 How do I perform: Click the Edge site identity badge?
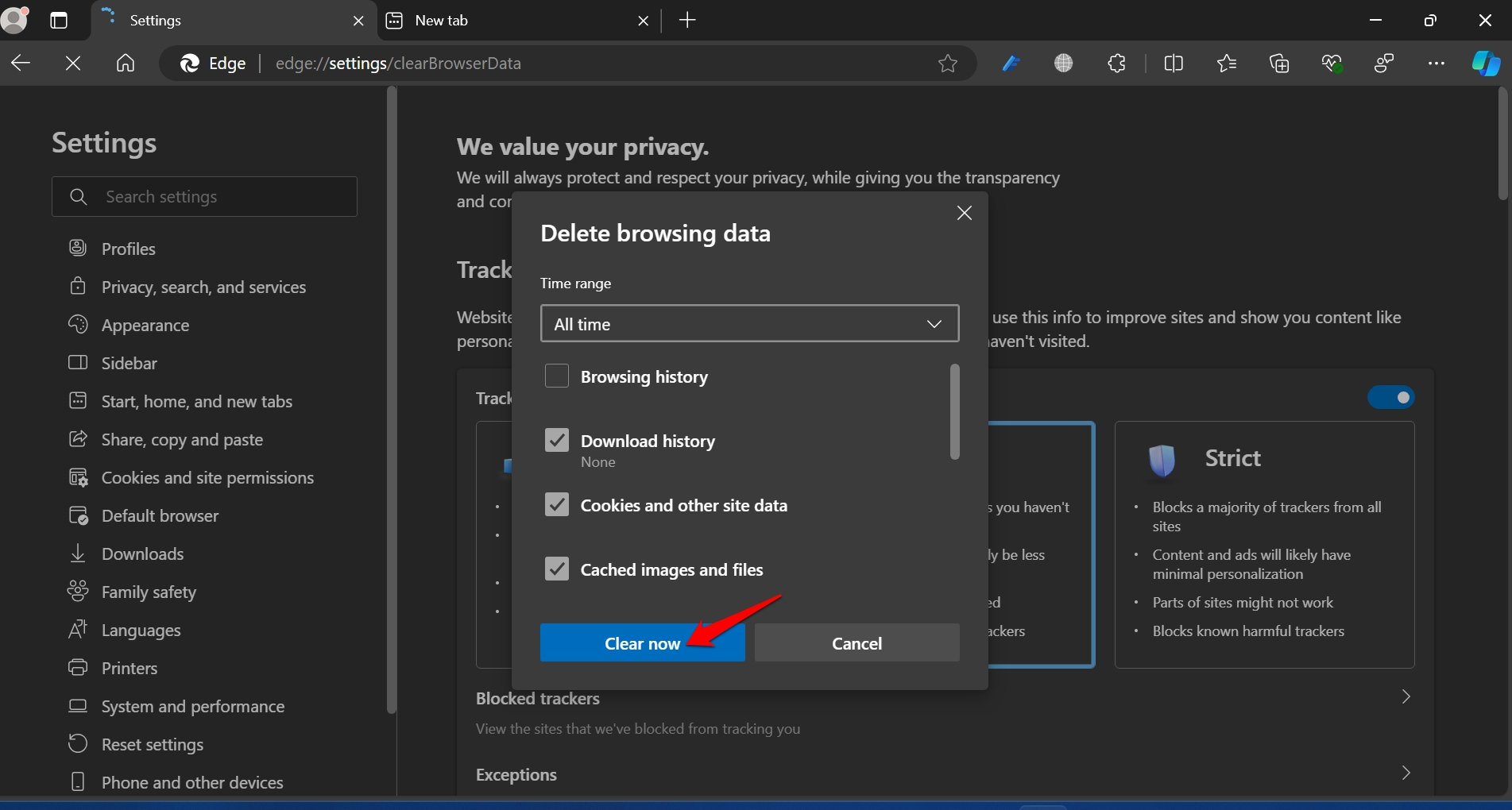click(x=213, y=63)
